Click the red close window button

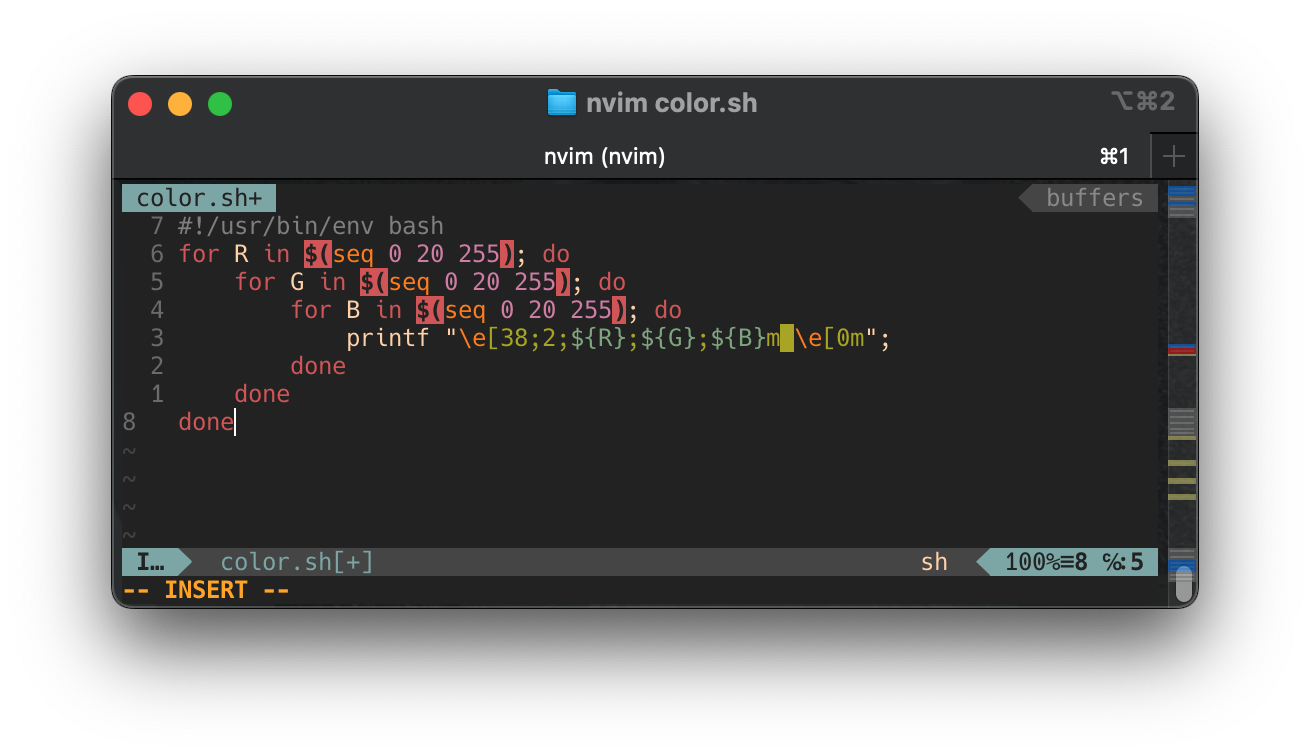pyautogui.click(x=140, y=104)
